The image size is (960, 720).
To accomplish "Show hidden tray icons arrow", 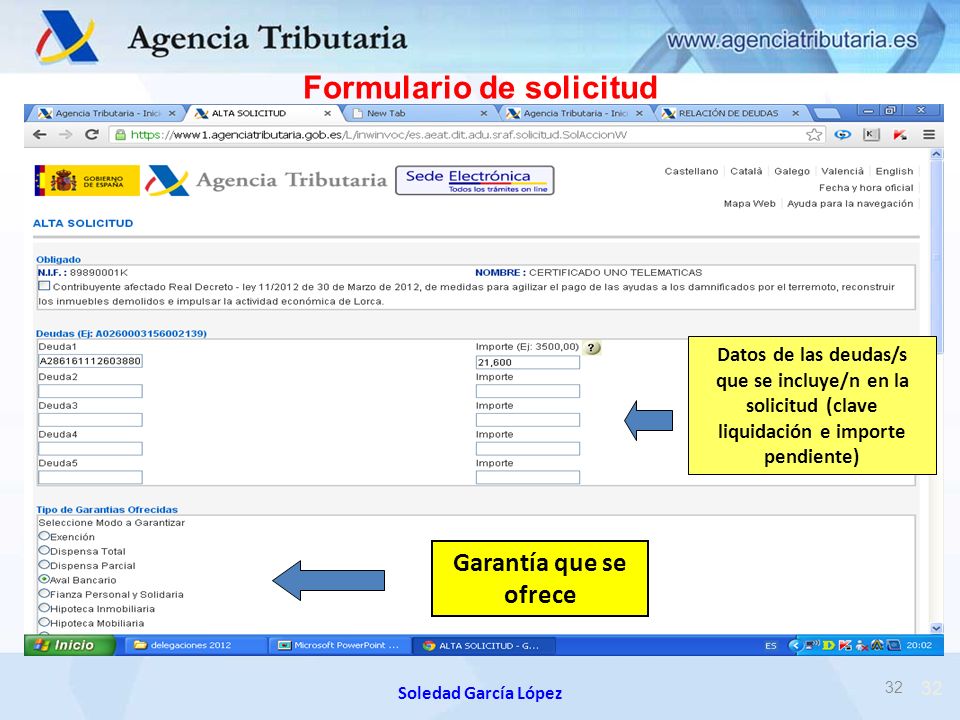I will point(794,645).
